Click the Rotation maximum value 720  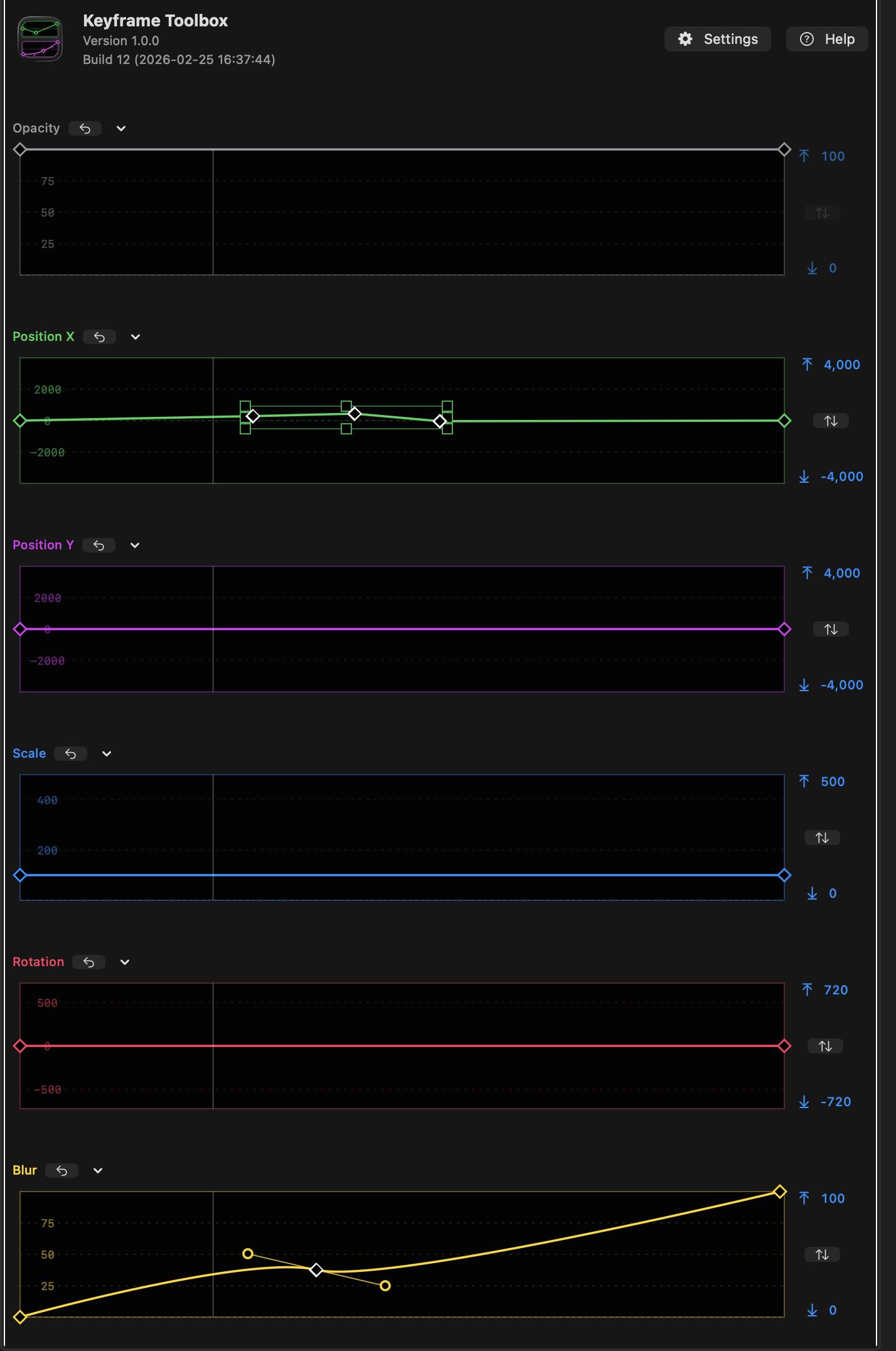pos(836,990)
